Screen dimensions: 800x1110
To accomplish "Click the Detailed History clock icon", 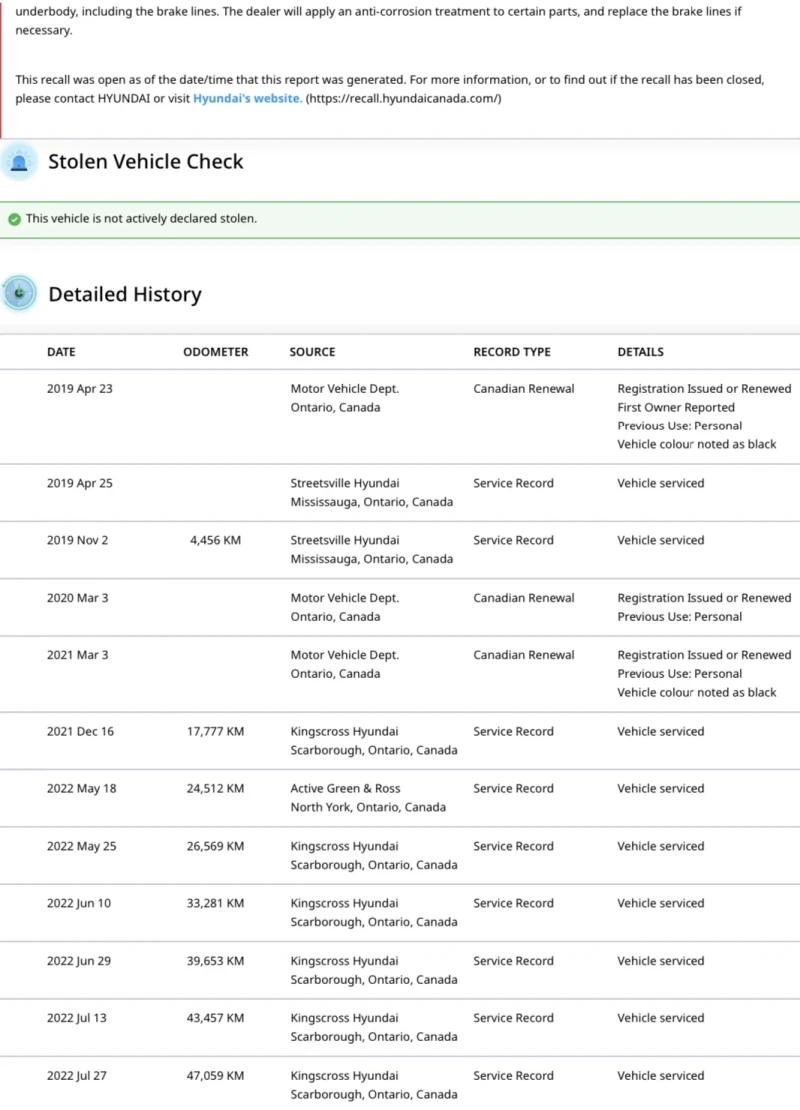I will click(x=19, y=294).
